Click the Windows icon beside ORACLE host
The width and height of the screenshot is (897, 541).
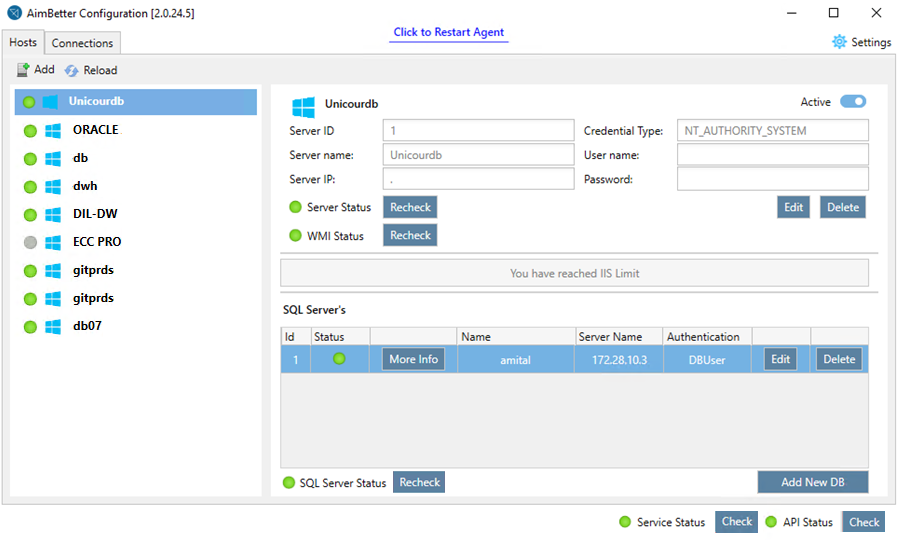pyautogui.click(x=53, y=131)
